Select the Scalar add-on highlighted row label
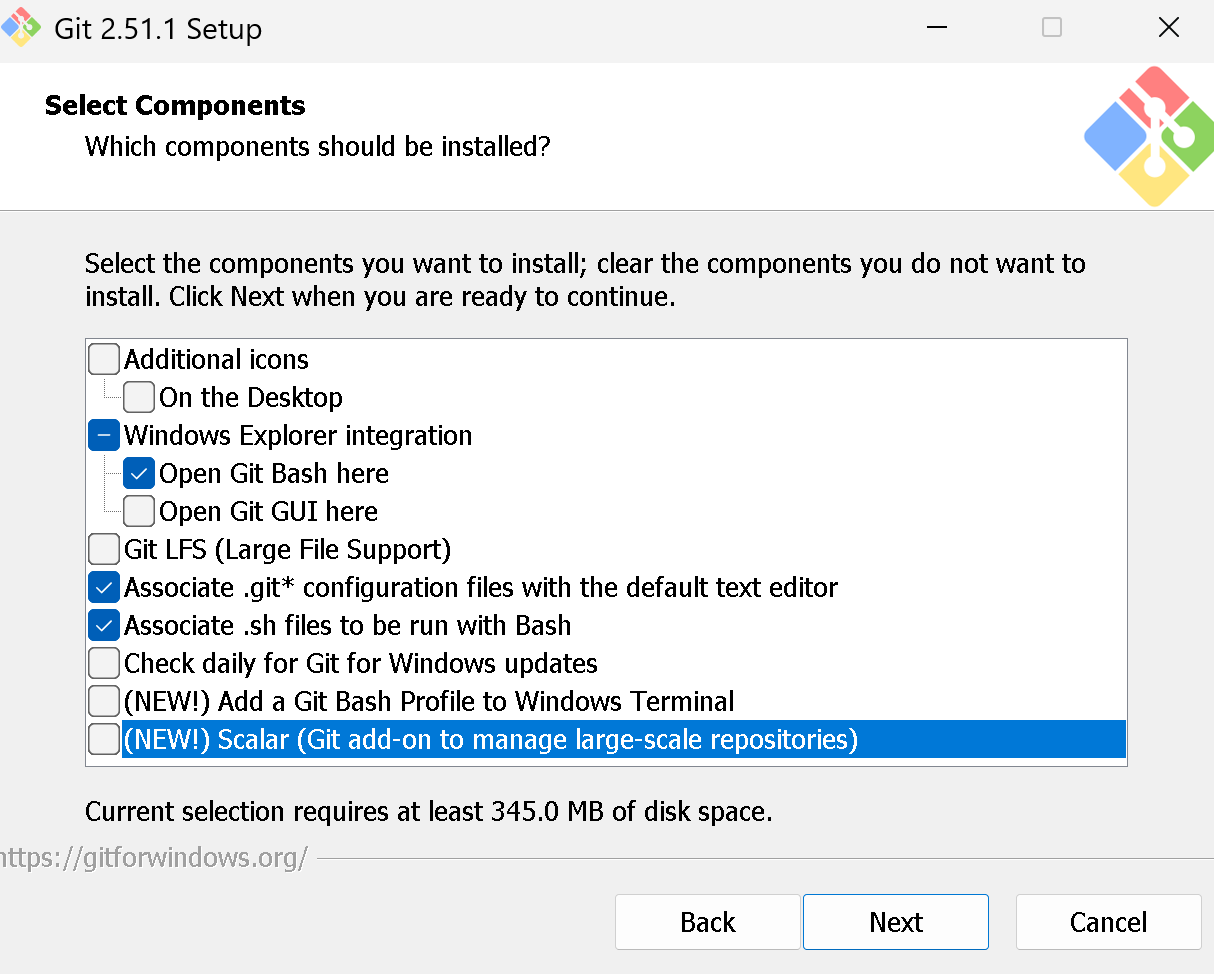 pos(490,740)
